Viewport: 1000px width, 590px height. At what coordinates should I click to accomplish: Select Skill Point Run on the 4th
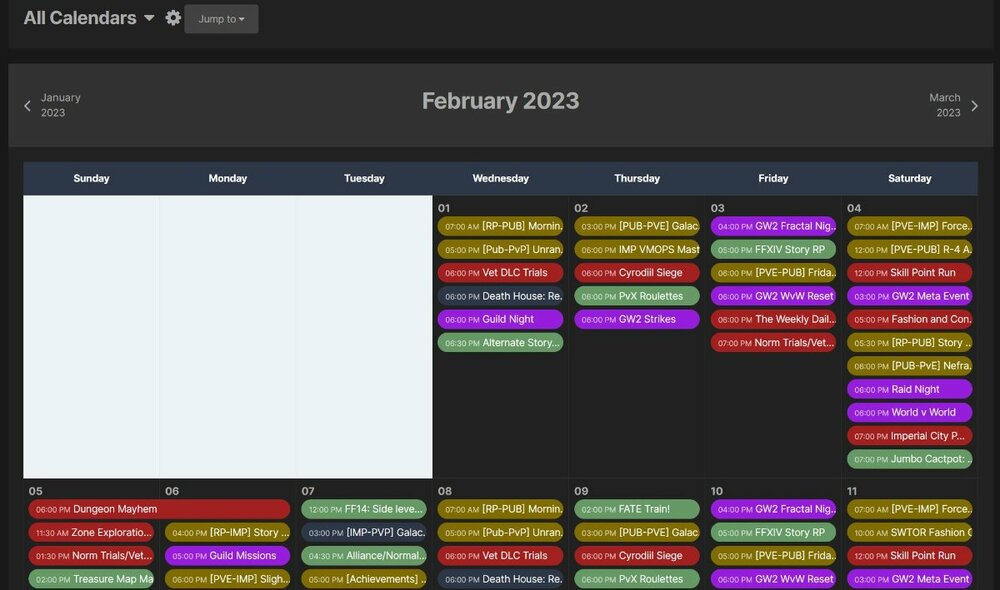click(909, 273)
